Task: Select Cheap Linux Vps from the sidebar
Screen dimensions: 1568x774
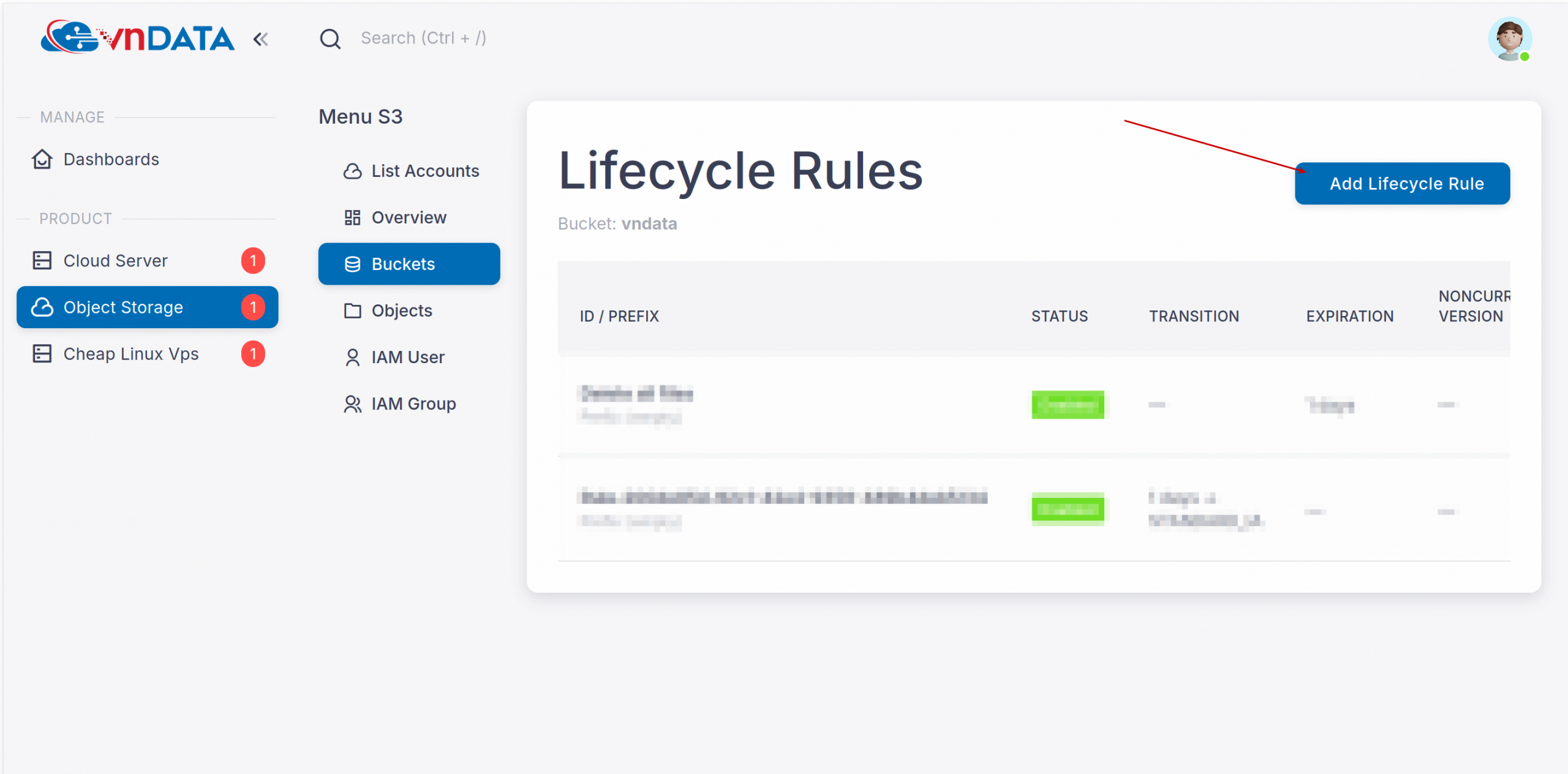Action: pyautogui.click(x=130, y=353)
